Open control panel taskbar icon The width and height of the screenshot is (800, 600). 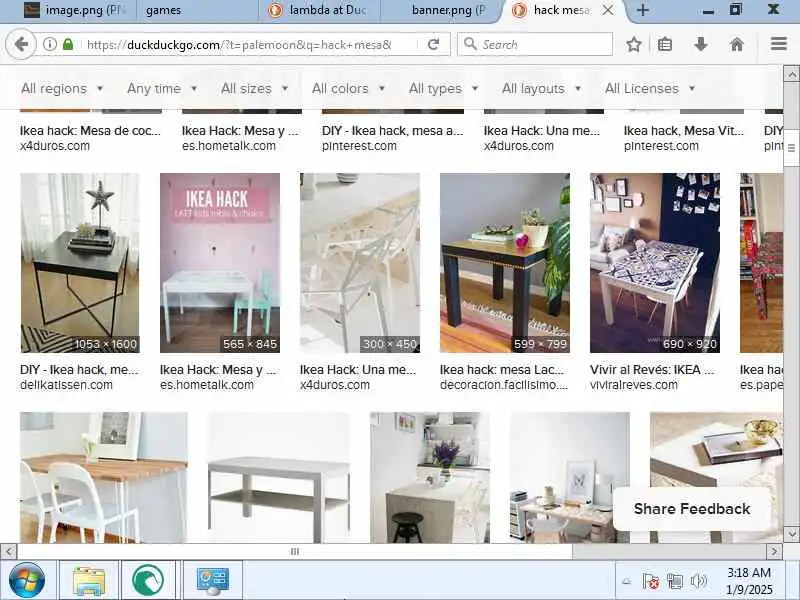point(212,581)
